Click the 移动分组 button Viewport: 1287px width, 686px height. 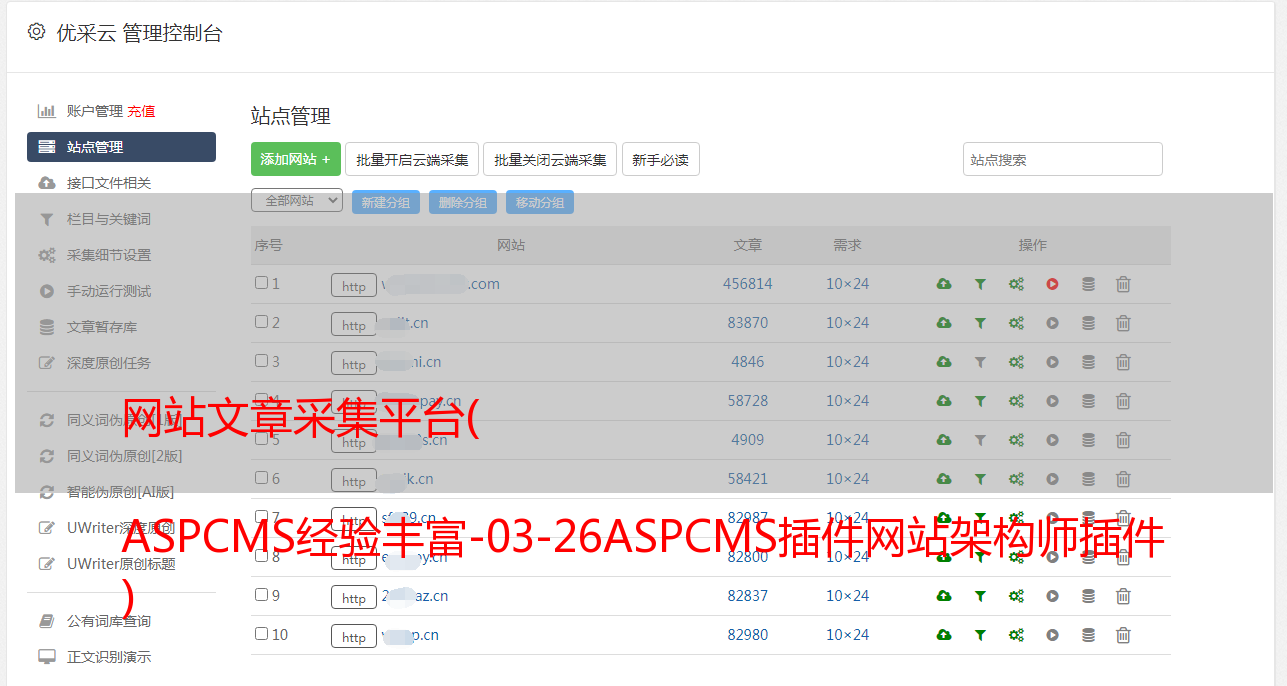(540, 202)
